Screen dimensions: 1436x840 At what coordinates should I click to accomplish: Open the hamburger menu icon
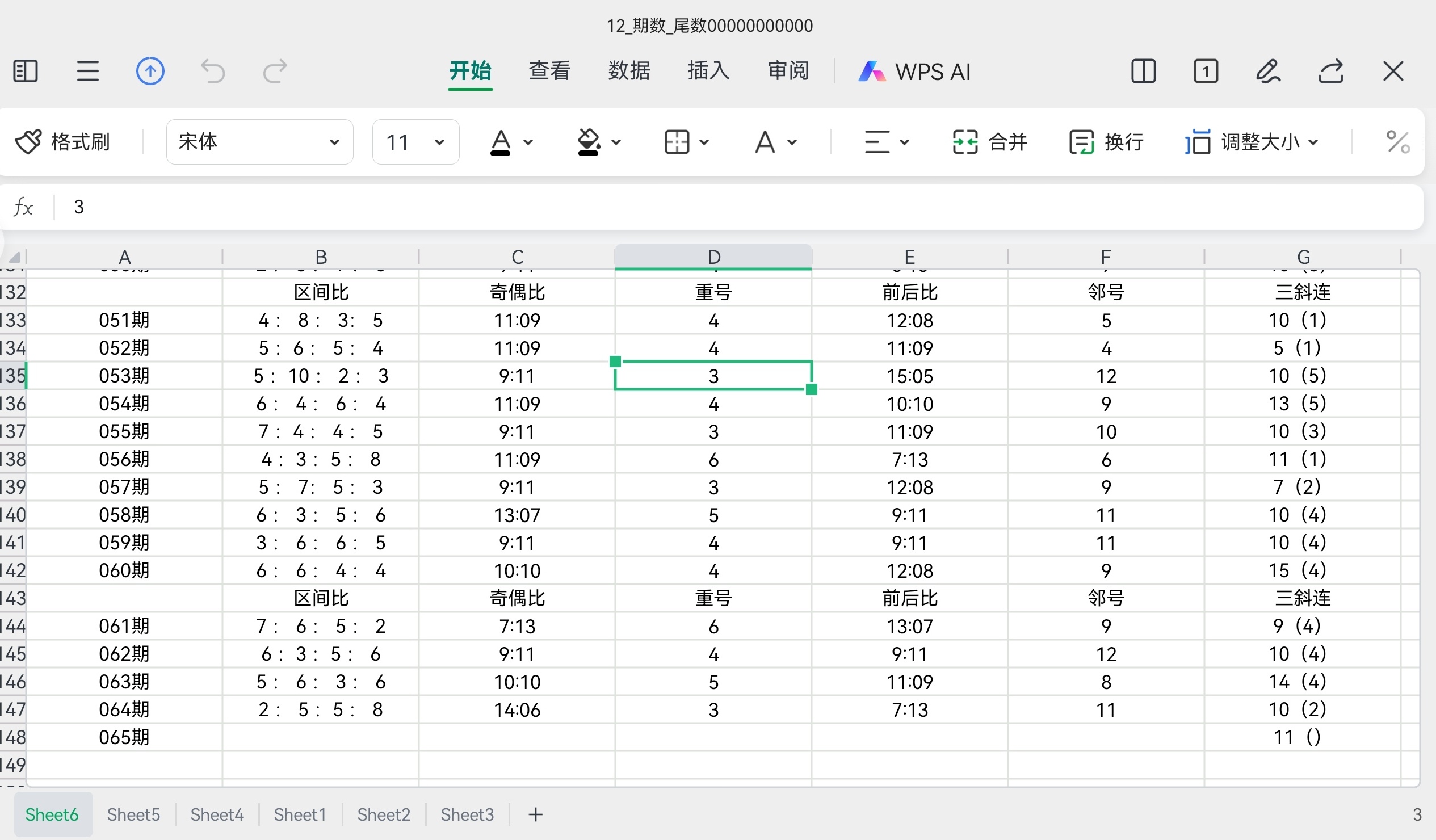click(88, 72)
